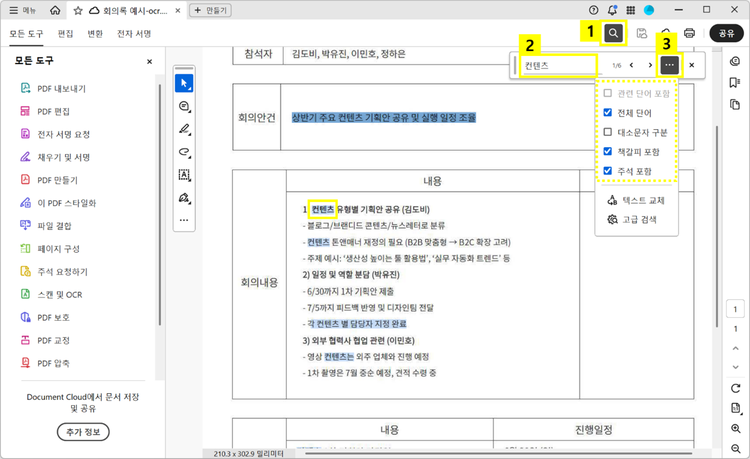The image size is (750, 459).
Task: Toggle the 관련 단어 포함 checkbox
Action: point(607,93)
